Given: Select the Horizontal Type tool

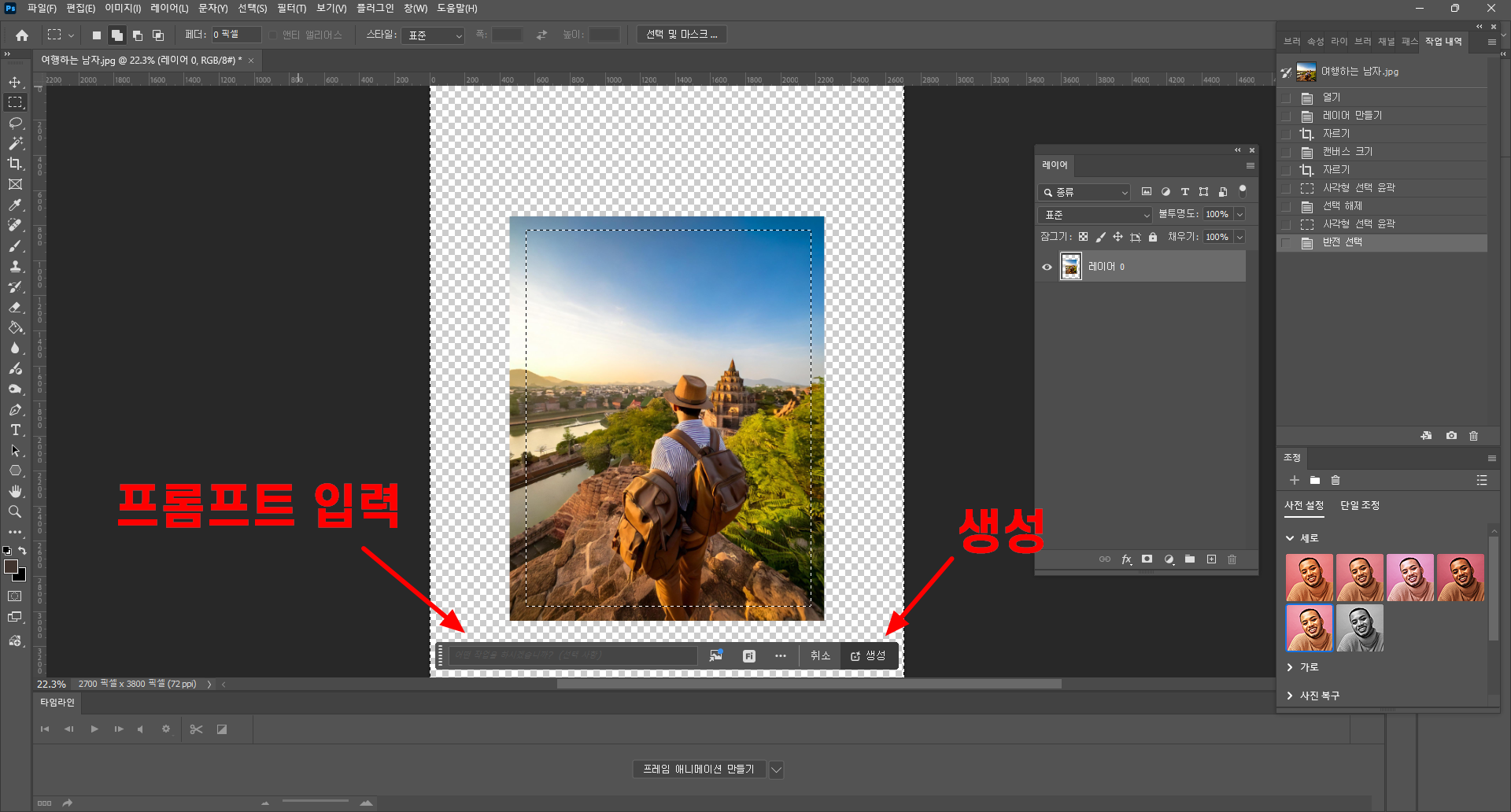Looking at the screenshot, I should click(15, 430).
